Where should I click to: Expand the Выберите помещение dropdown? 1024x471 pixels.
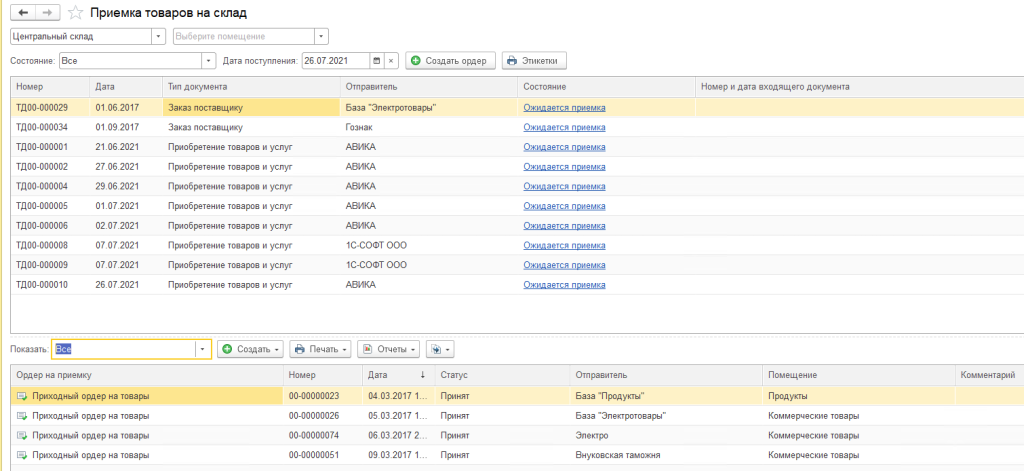click(321, 36)
